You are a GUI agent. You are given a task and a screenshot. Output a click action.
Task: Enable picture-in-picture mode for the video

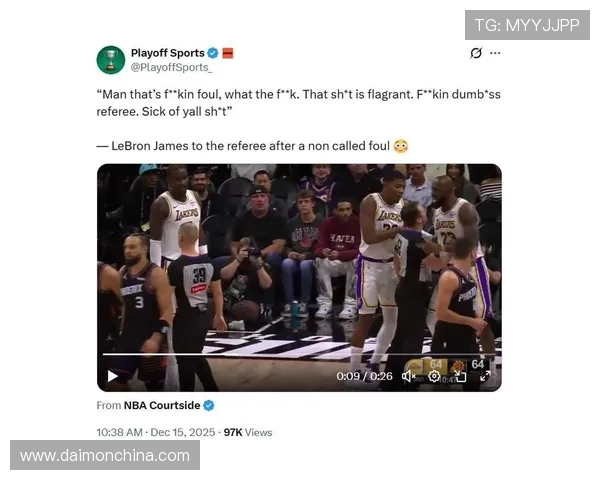pyautogui.click(x=460, y=376)
